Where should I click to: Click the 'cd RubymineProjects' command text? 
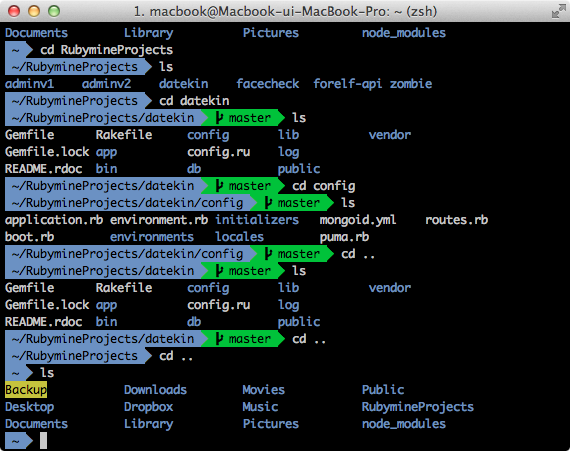tap(107, 50)
